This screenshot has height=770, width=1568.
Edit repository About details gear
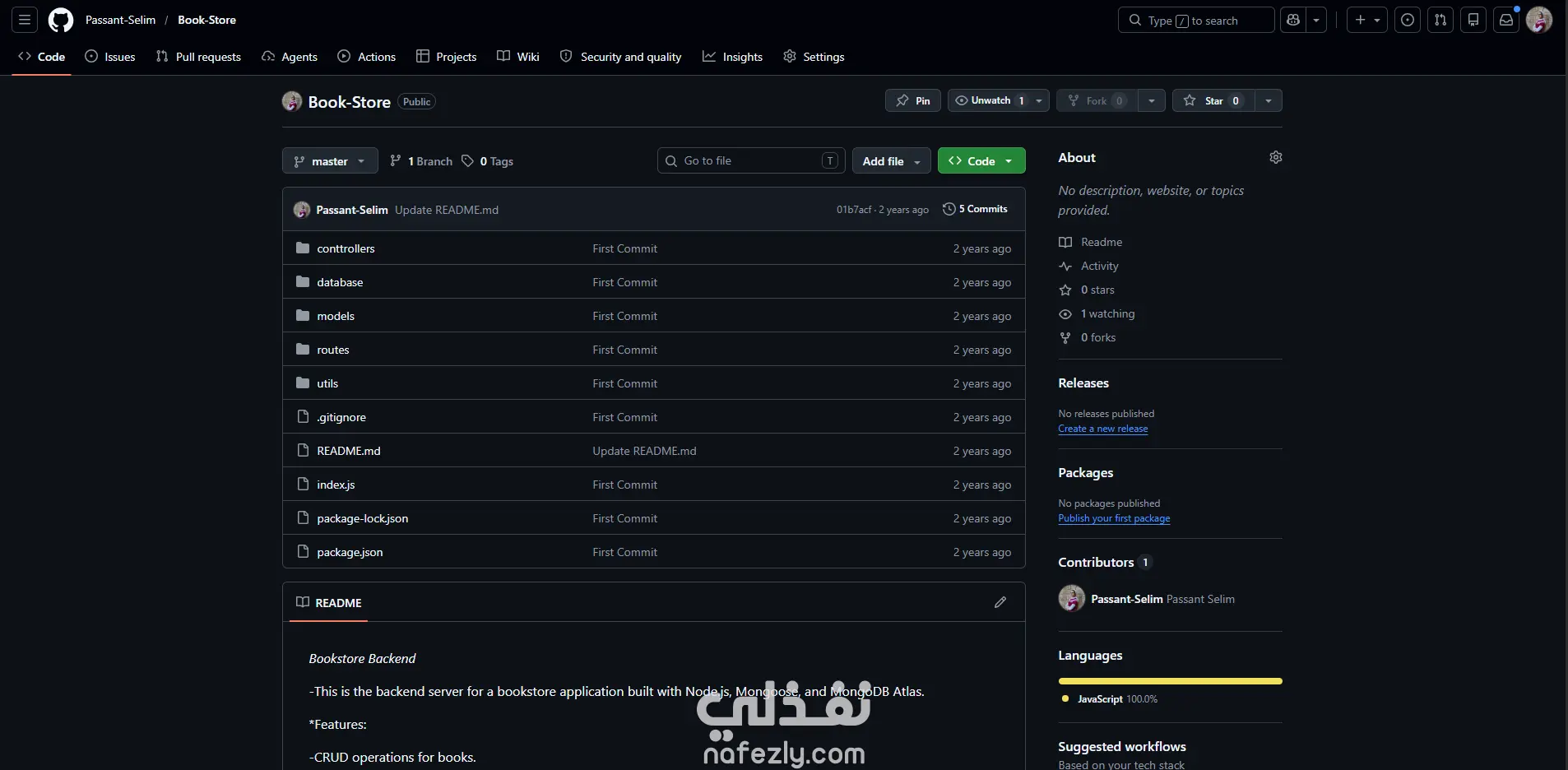click(1276, 157)
